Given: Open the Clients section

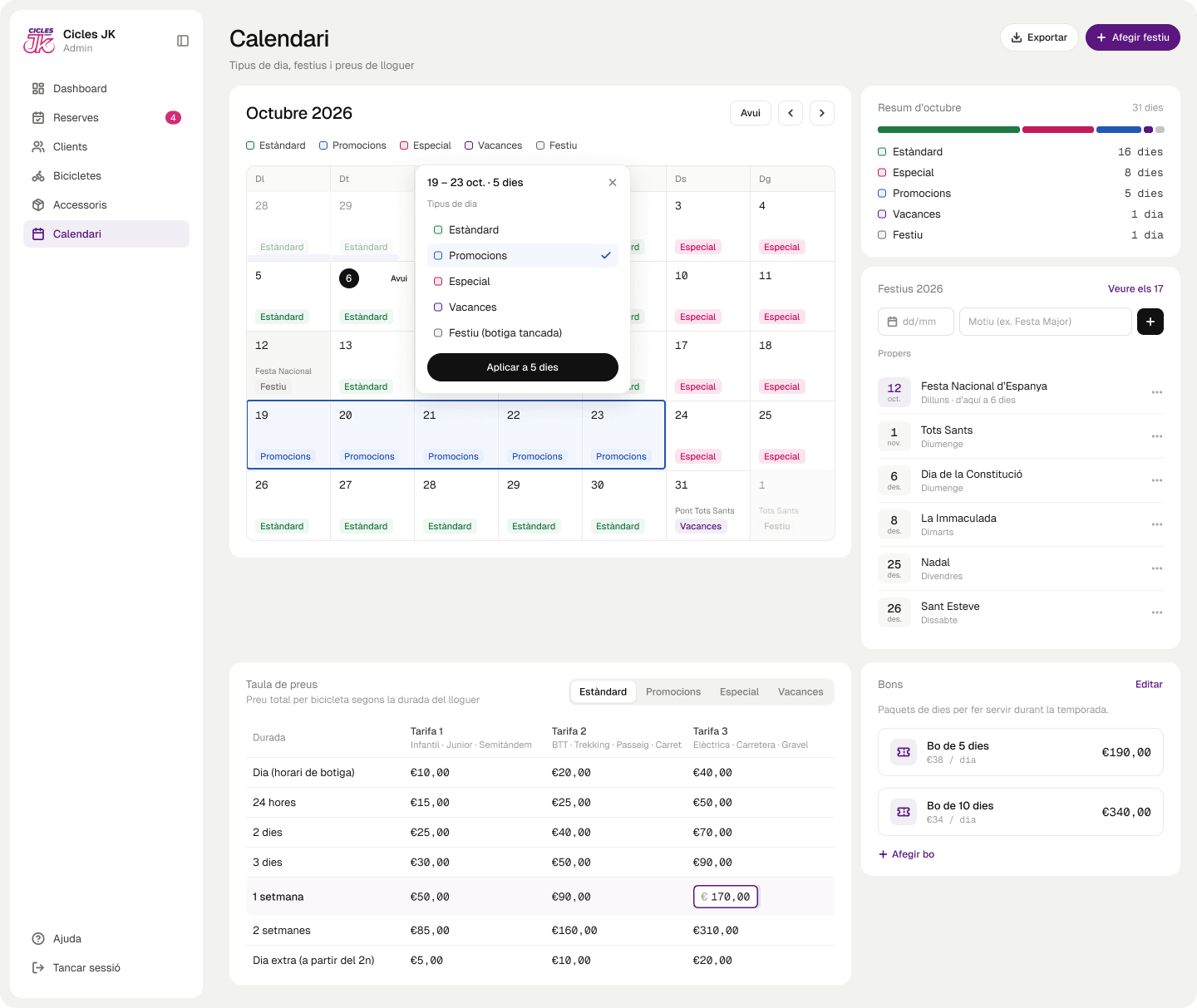Looking at the screenshot, I should tap(106, 146).
